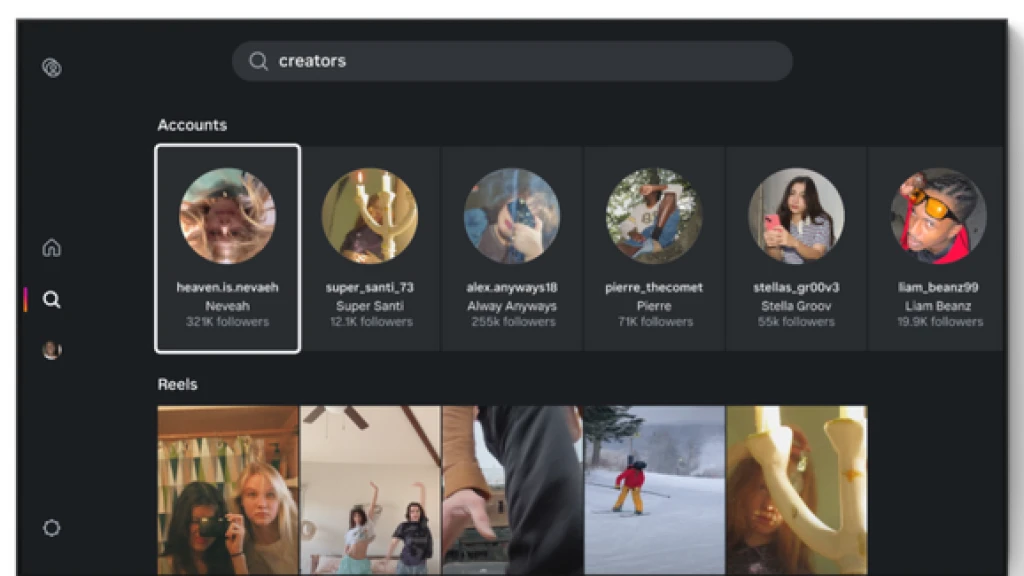Click the 'Reels' section heading
This screenshot has width=1024, height=576.
177,384
